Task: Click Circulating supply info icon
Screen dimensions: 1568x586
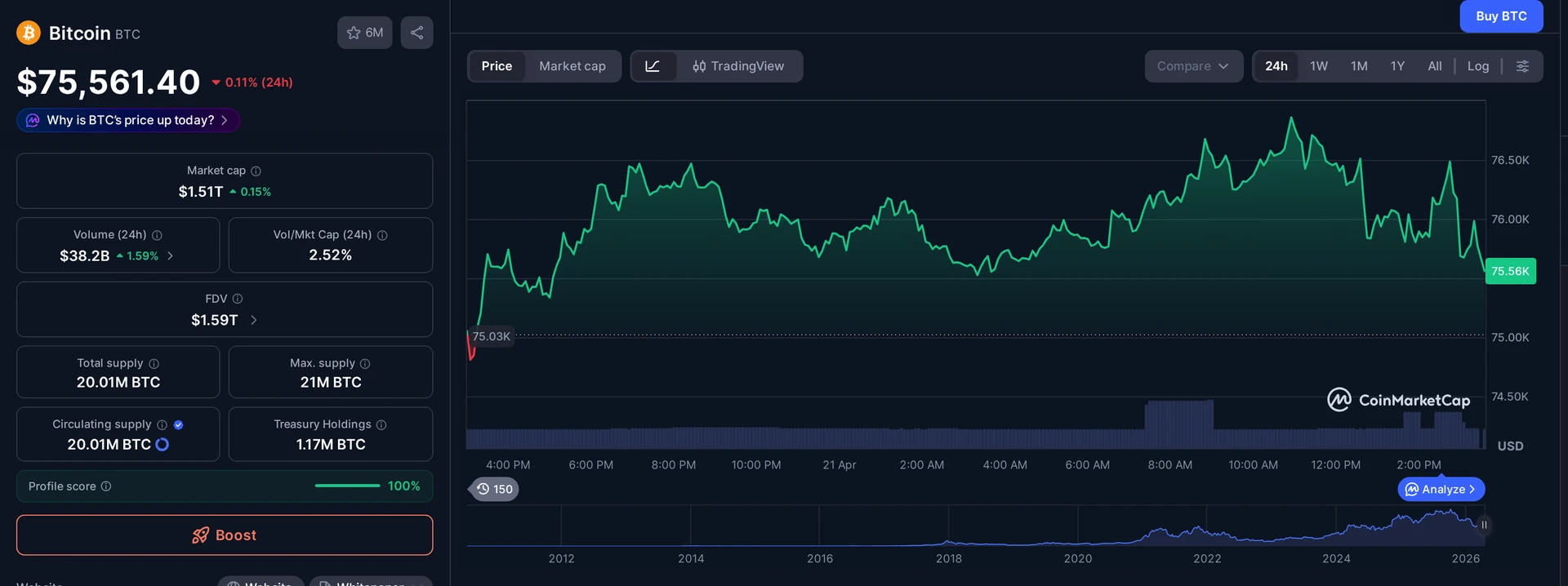Action: (x=162, y=424)
